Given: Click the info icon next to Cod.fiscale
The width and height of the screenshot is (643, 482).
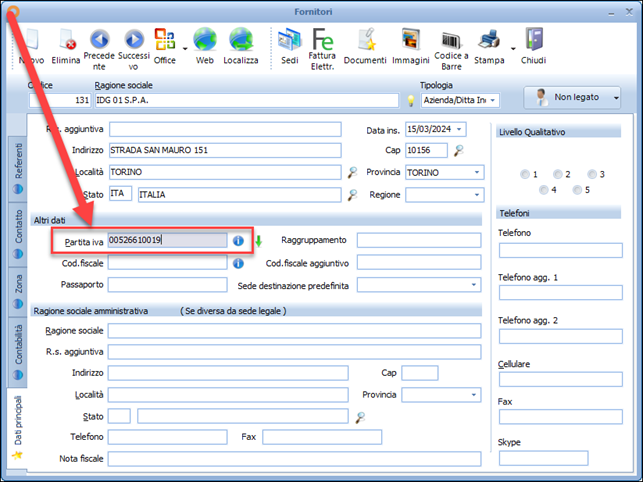Looking at the screenshot, I should point(238,263).
